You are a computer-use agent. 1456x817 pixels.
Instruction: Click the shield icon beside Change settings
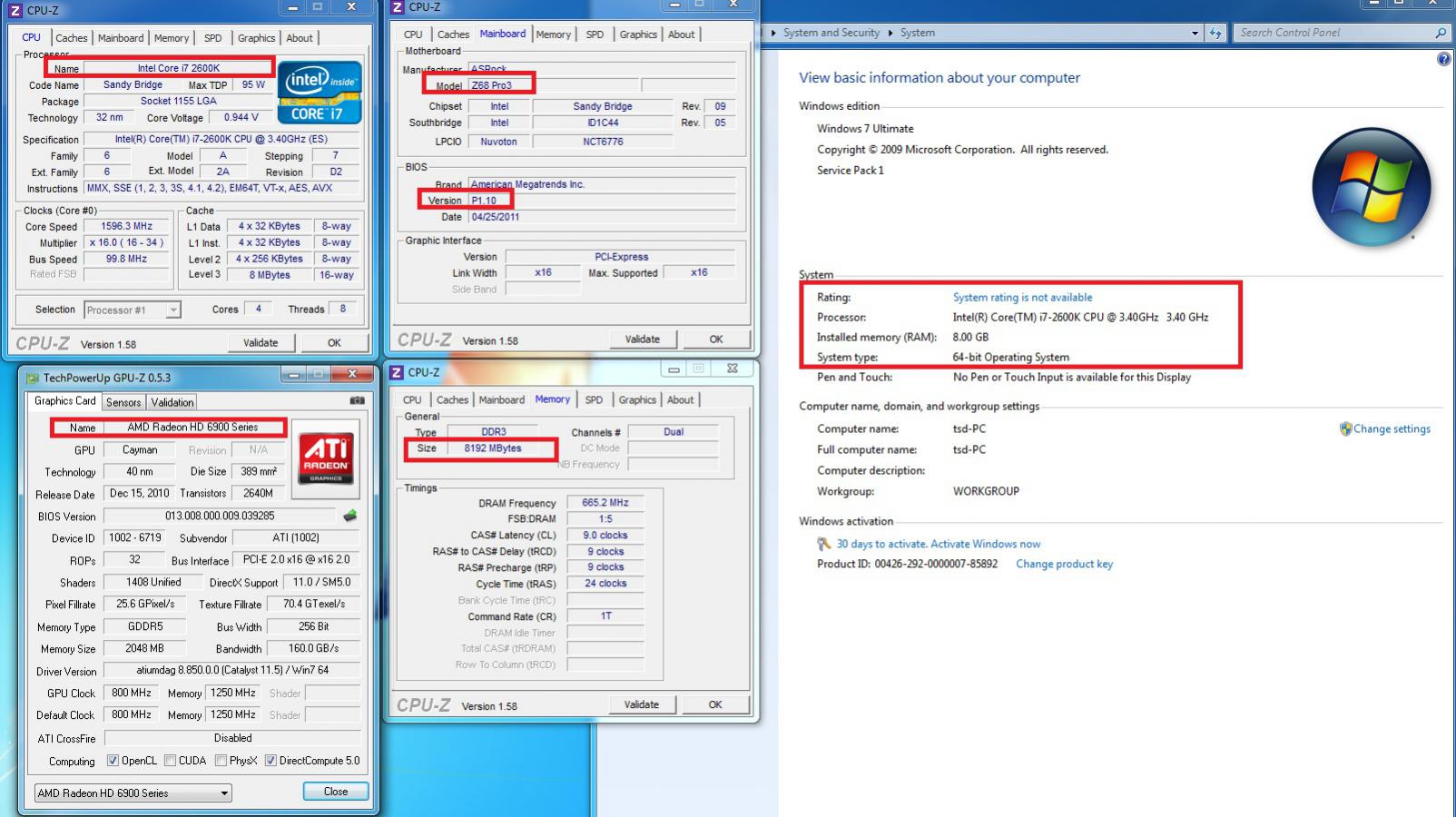pos(1345,428)
